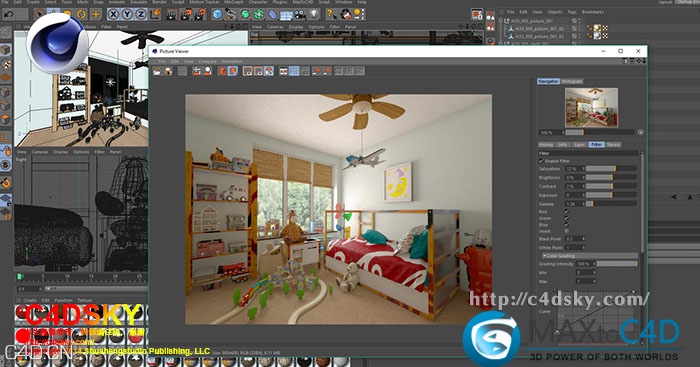The image size is (700, 367).
Task: Click the Save image icon in Picture Viewer
Action: coord(168,71)
